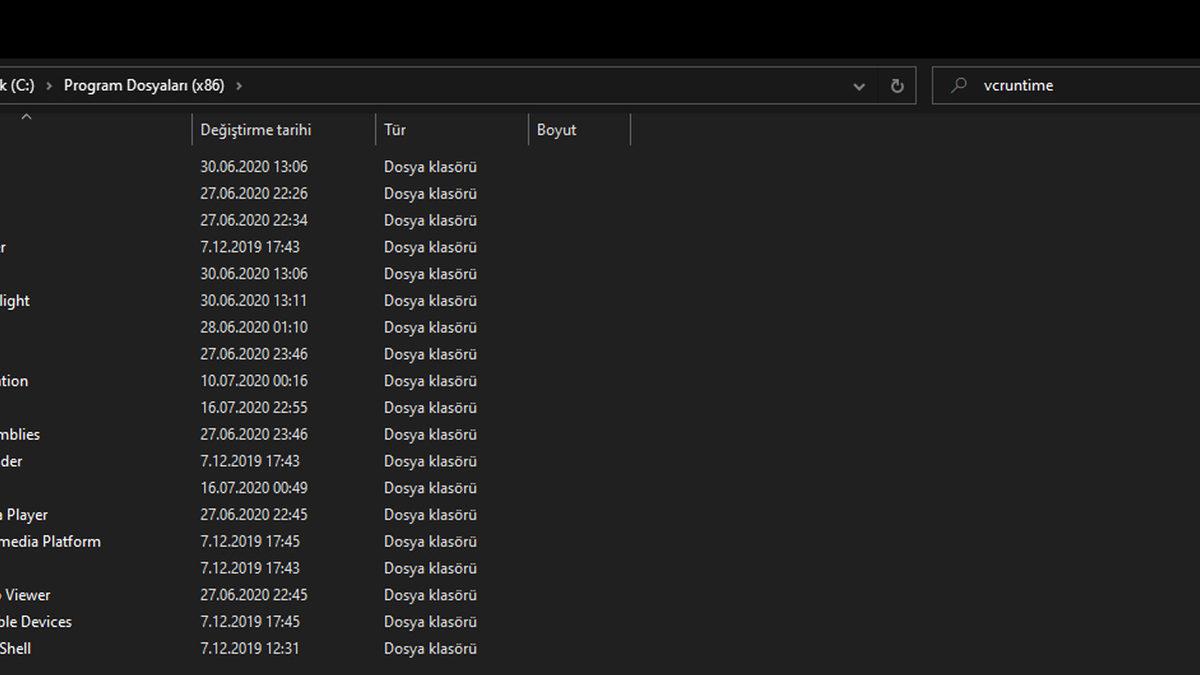Expand the chevron between (C:) and Program Dosyaları
The image size is (1200, 675).
(x=49, y=86)
